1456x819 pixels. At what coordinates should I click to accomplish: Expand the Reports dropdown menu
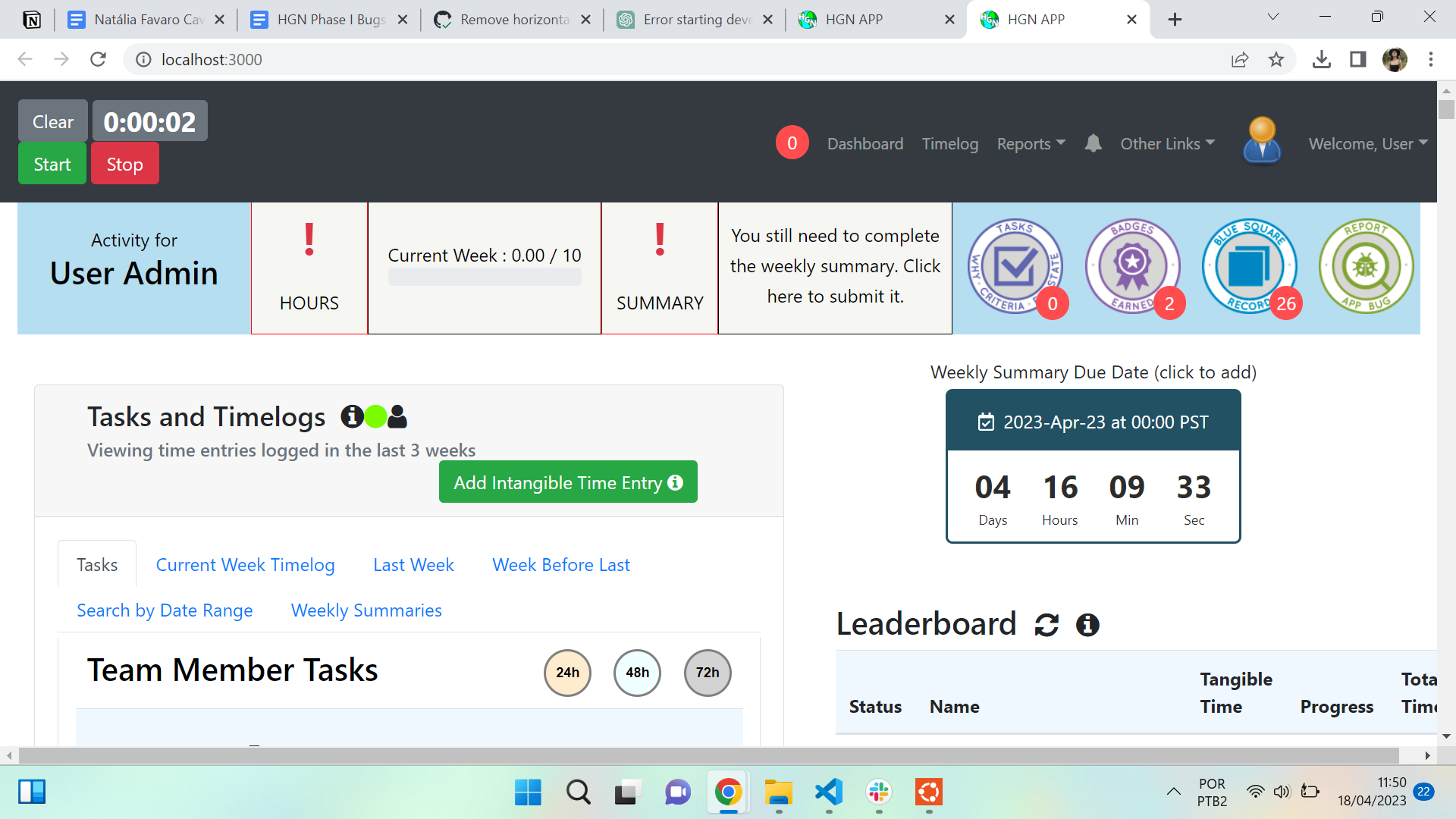pos(1031,143)
